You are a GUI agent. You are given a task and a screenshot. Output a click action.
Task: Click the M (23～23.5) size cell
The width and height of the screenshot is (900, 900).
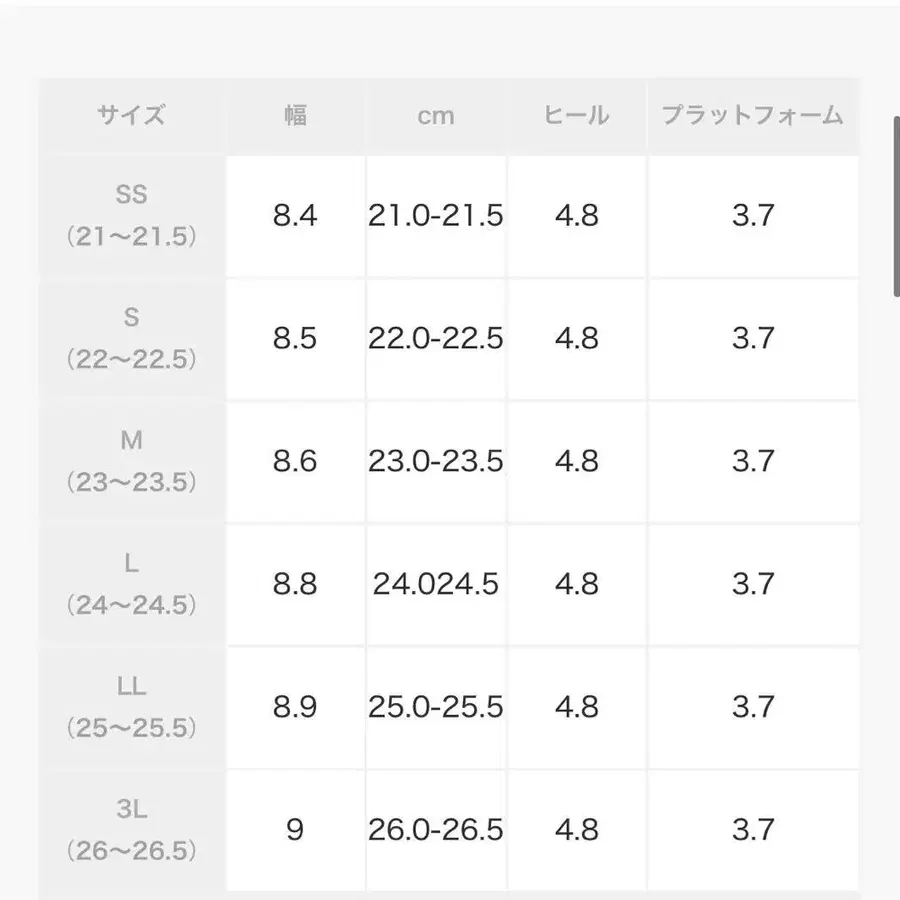tap(131, 461)
